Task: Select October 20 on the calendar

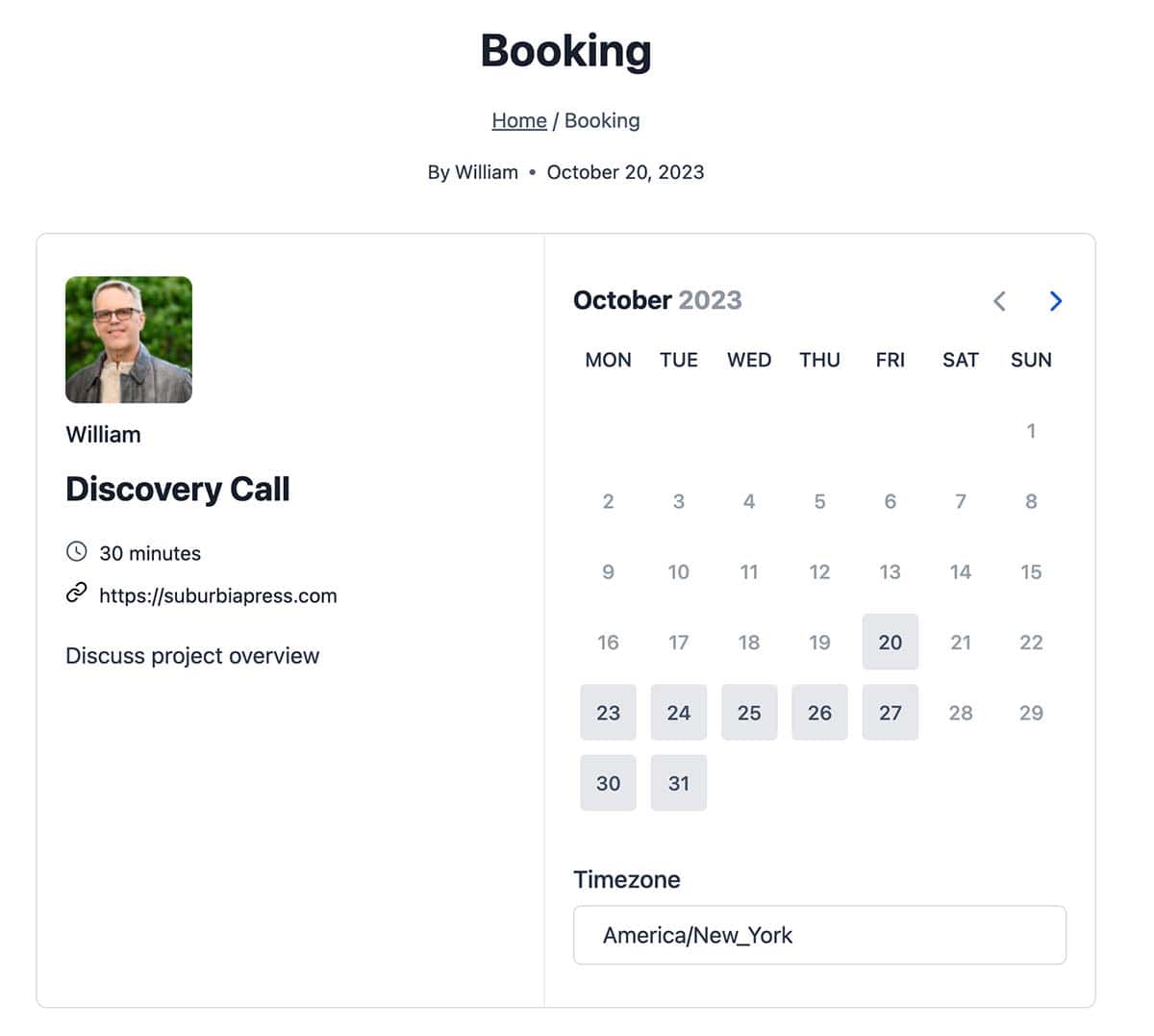Action: (891, 642)
